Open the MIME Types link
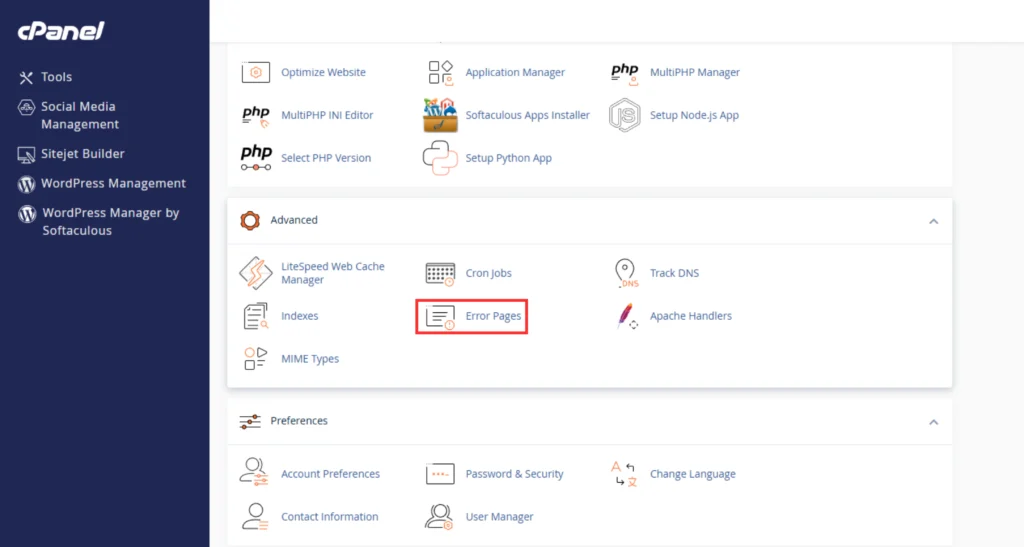 310,359
